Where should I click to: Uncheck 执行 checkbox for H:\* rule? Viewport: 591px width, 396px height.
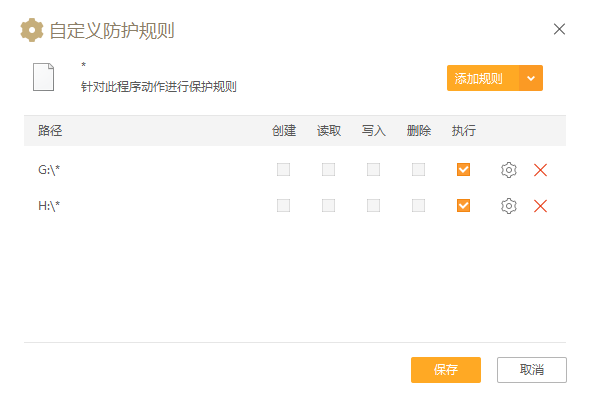pyautogui.click(x=463, y=206)
